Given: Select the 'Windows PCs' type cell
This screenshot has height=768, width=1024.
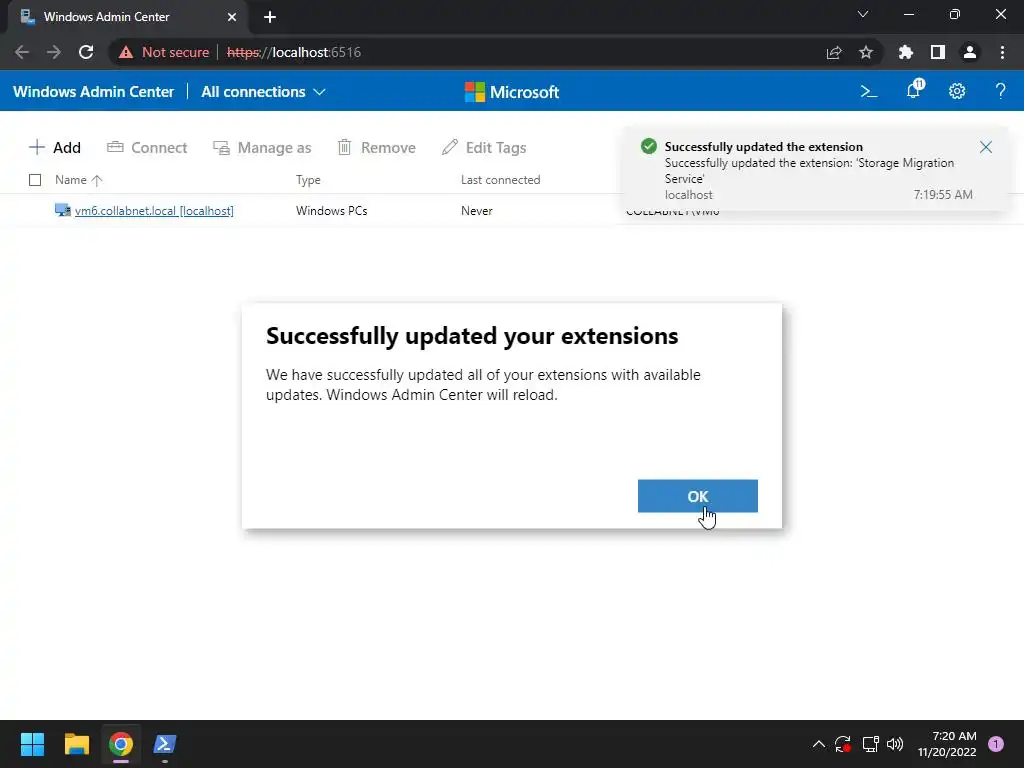Looking at the screenshot, I should 332,210.
